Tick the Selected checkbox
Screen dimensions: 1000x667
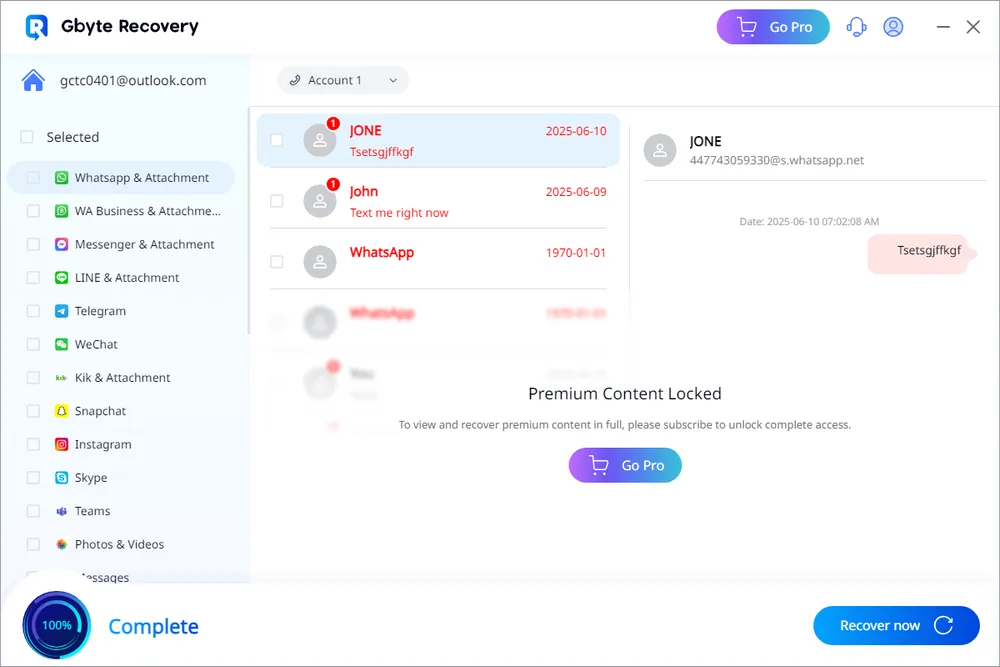(x=27, y=137)
